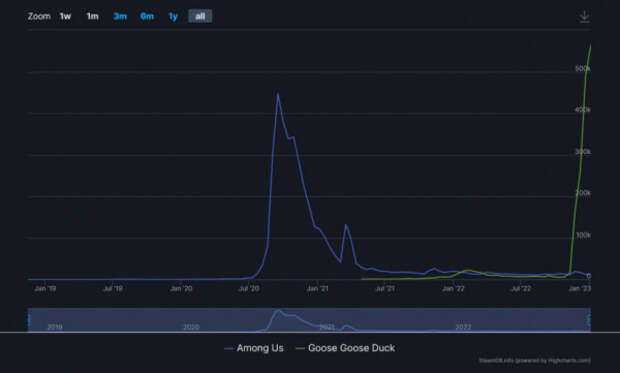This screenshot has height=373, width=620.
Task: Toggle Goose Goose Duck series visibility
Action: tap(351, 348)
